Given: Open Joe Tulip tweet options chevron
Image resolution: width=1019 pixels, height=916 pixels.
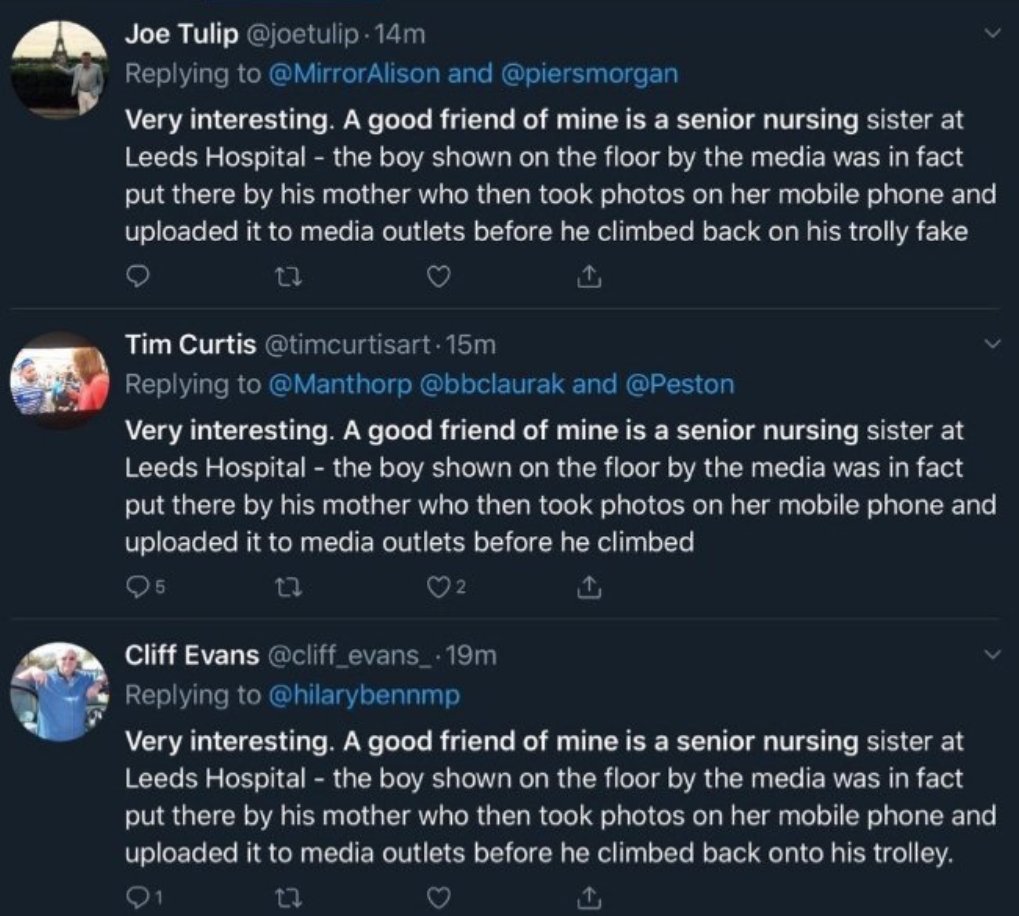Looking at the screenshot, I should click(992, 33).
